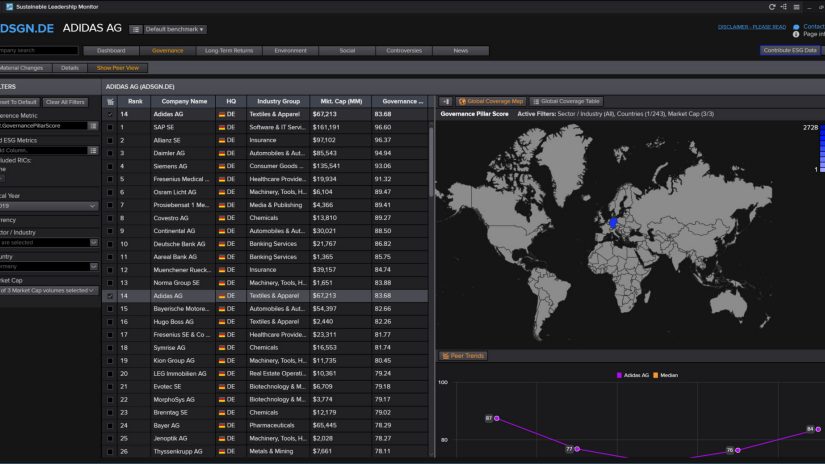
Task: Tick checkbox for Covestro AG row
Action: [x=110, y=218]
